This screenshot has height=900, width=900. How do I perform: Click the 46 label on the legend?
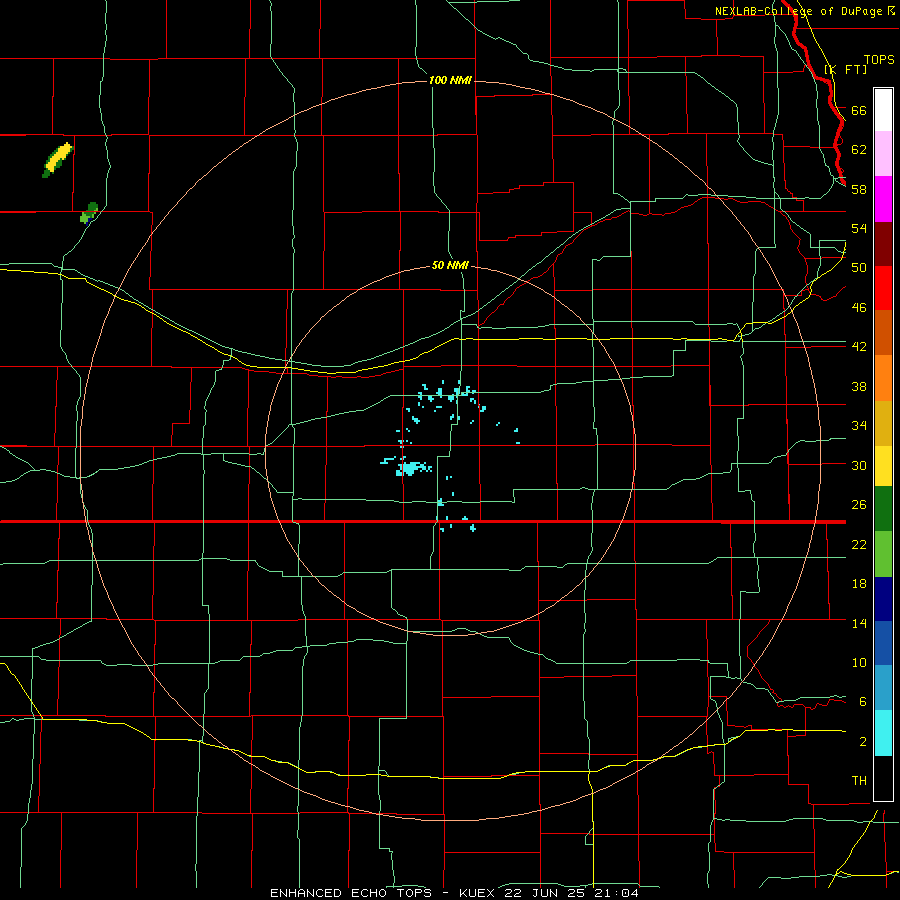point(859,308)
